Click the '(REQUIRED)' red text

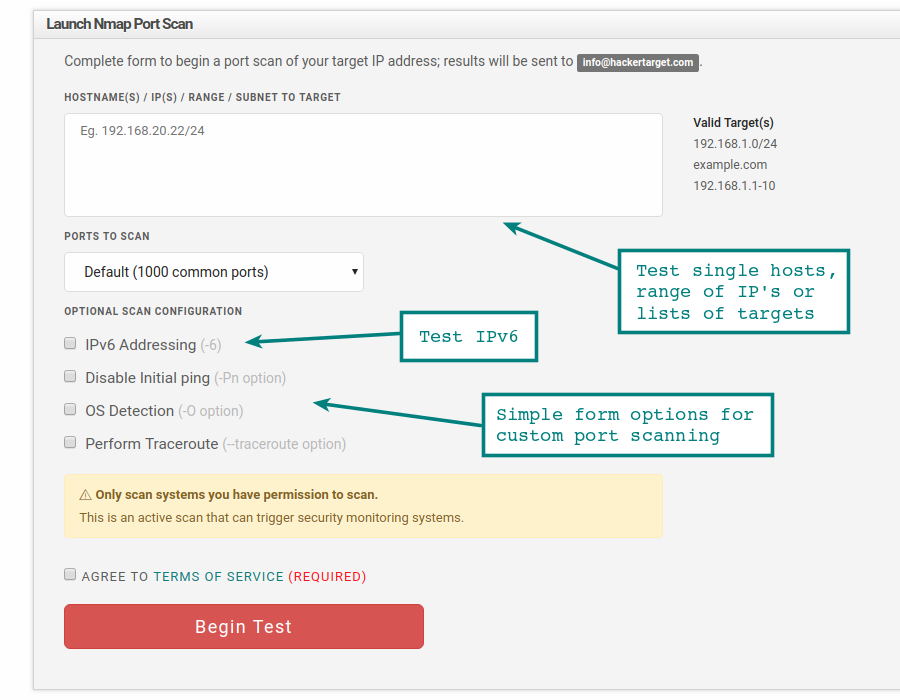(x=327, y=577)
